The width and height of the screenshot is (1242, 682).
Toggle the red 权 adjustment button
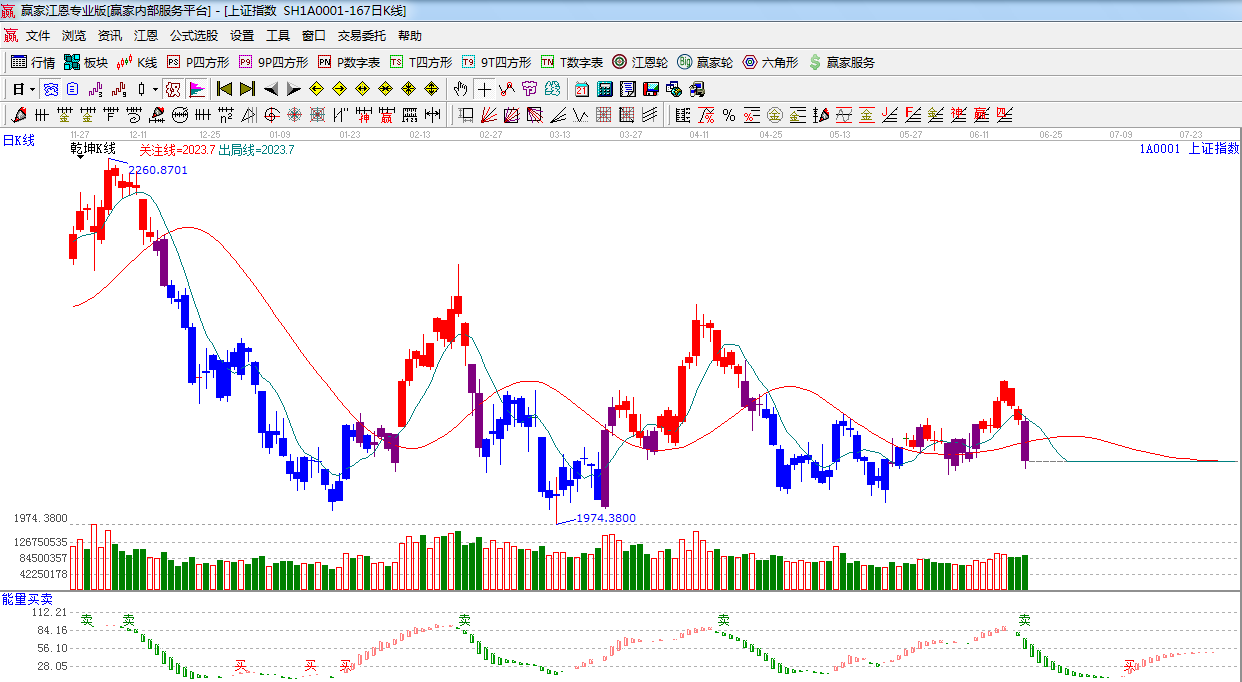tap(173, 89)
